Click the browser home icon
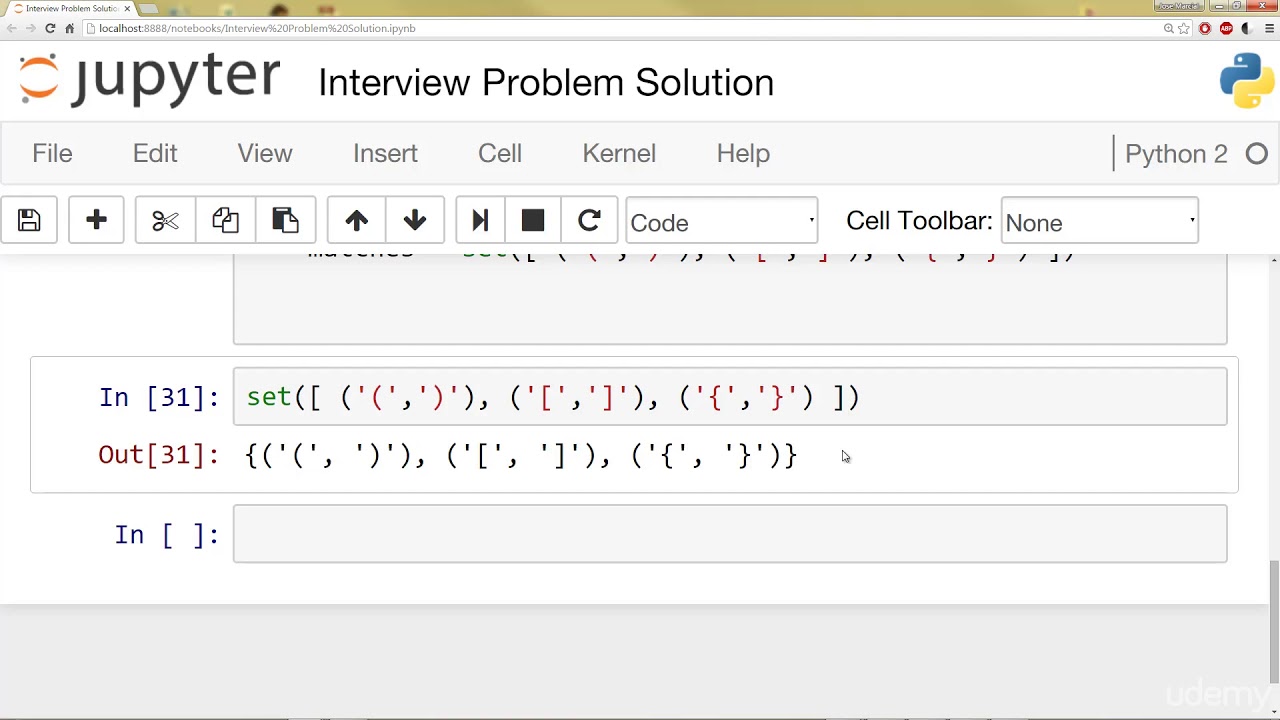This screenshot has height=720, width=1280. tap(69, 28)
